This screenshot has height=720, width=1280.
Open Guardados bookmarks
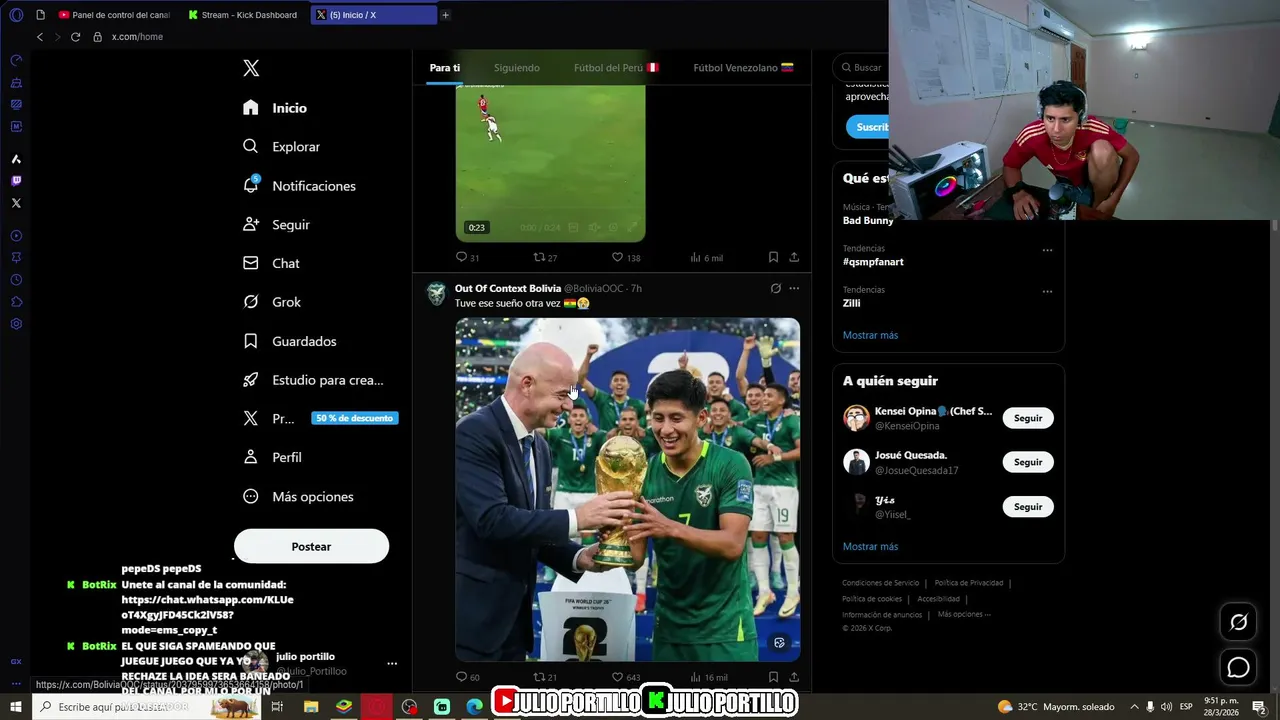point(289,341)
